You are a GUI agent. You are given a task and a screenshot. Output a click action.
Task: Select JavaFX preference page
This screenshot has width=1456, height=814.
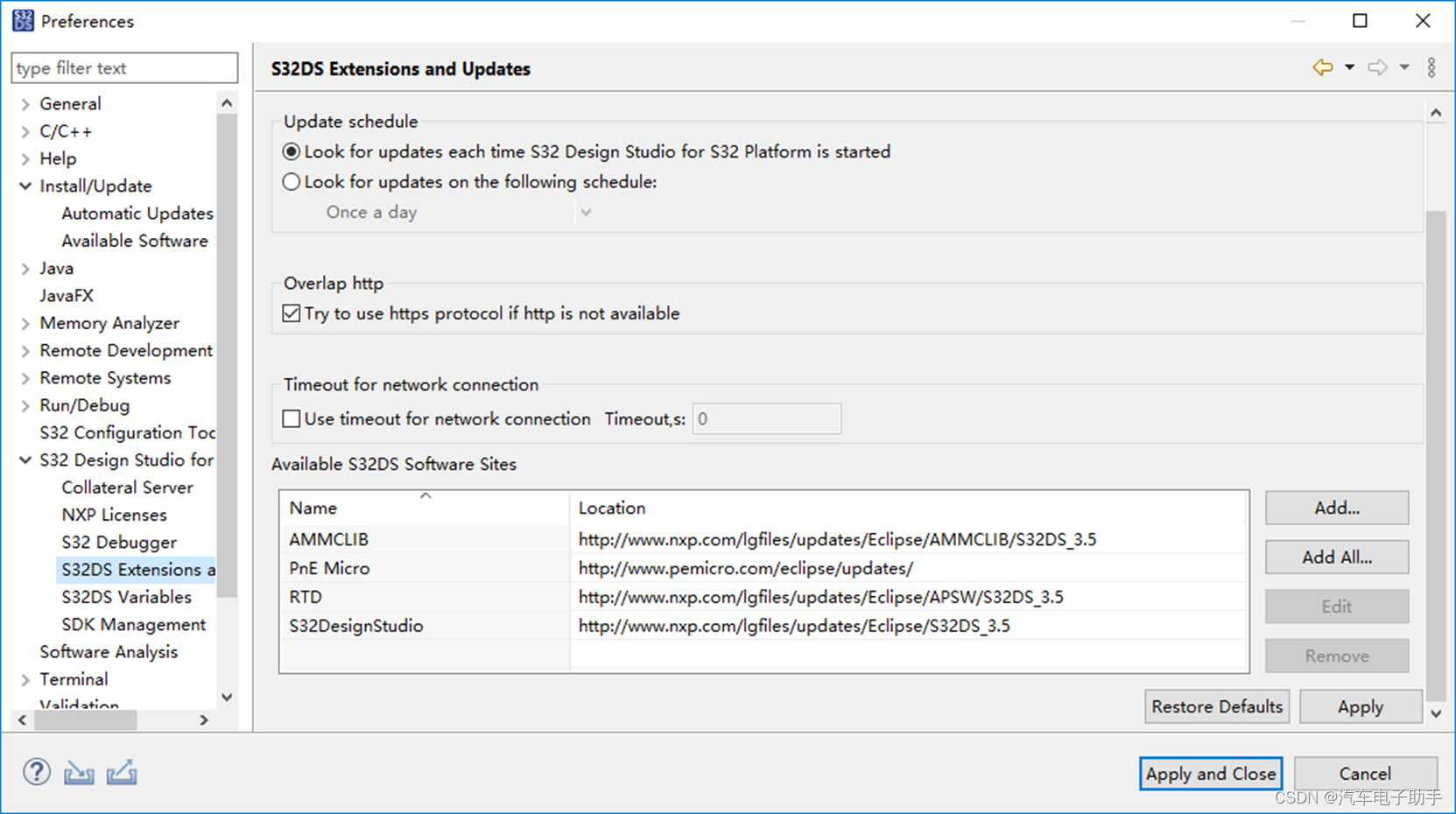[67, 296]
